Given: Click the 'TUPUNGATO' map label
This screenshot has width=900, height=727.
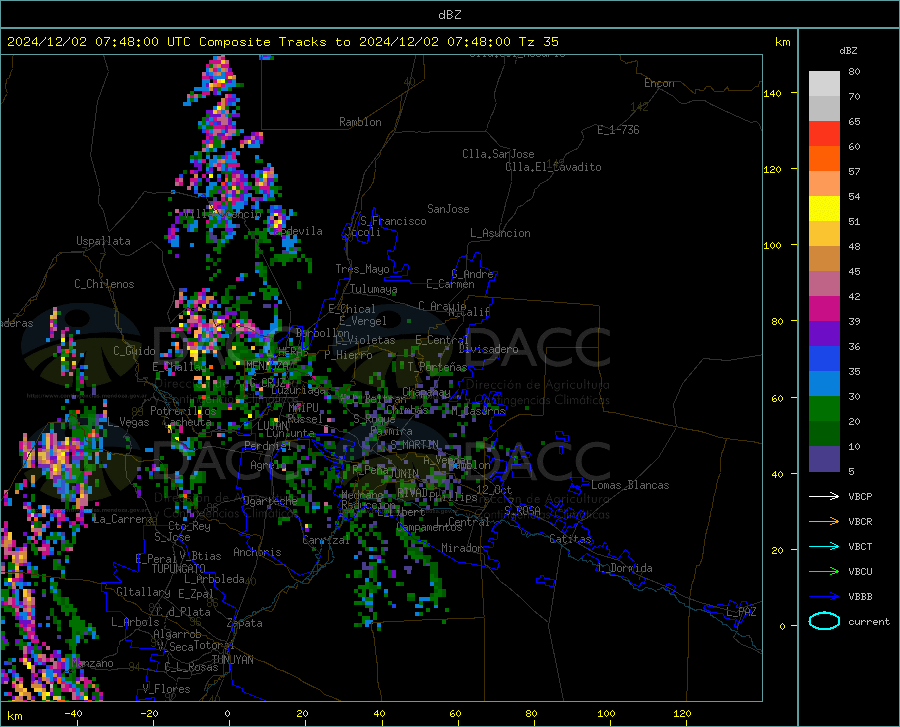Looking at the screenshot, I should click(x=179, y=569).
